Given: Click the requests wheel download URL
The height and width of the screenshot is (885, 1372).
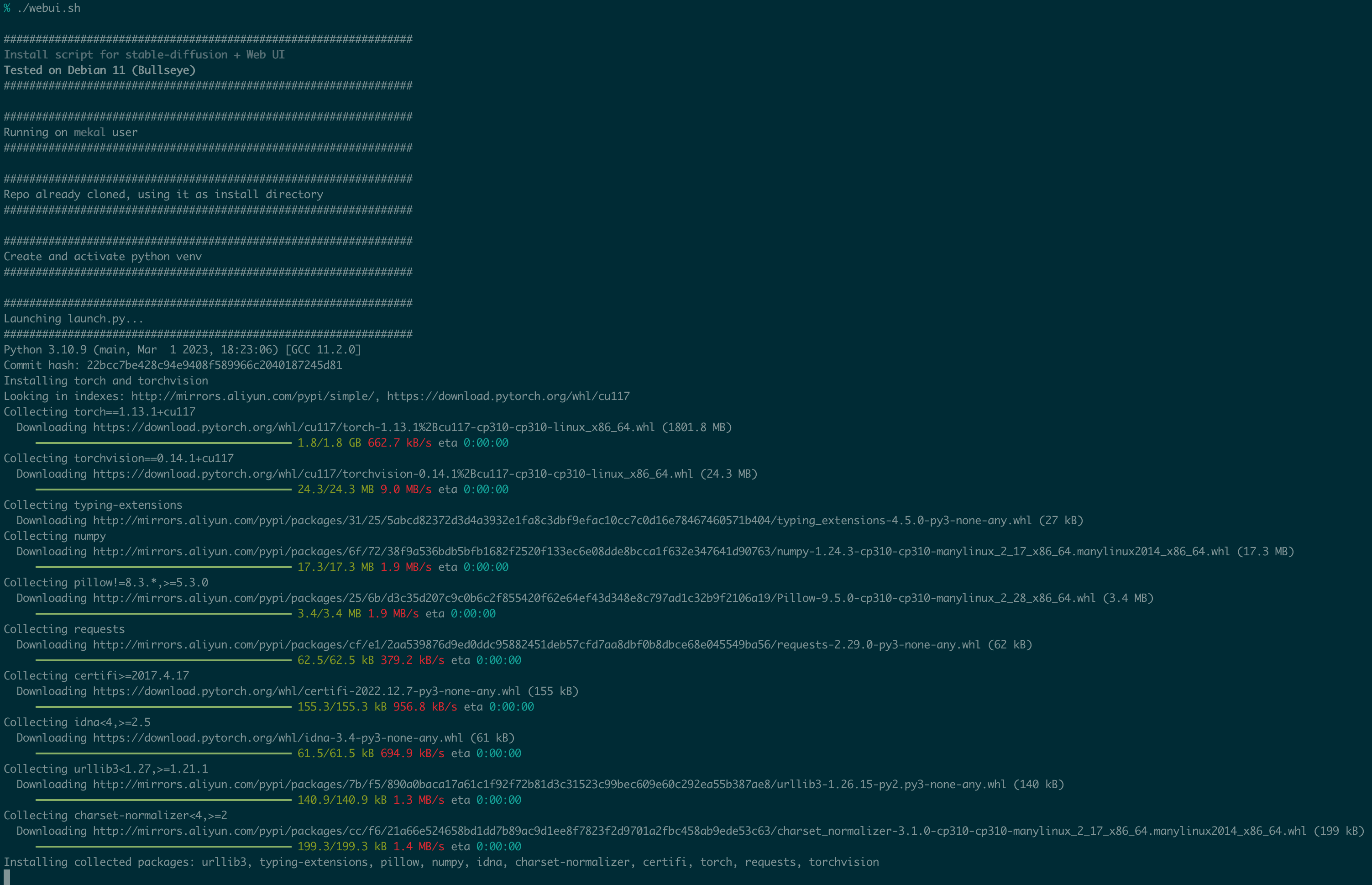Looking at the screenshot, I should point(536,644).
